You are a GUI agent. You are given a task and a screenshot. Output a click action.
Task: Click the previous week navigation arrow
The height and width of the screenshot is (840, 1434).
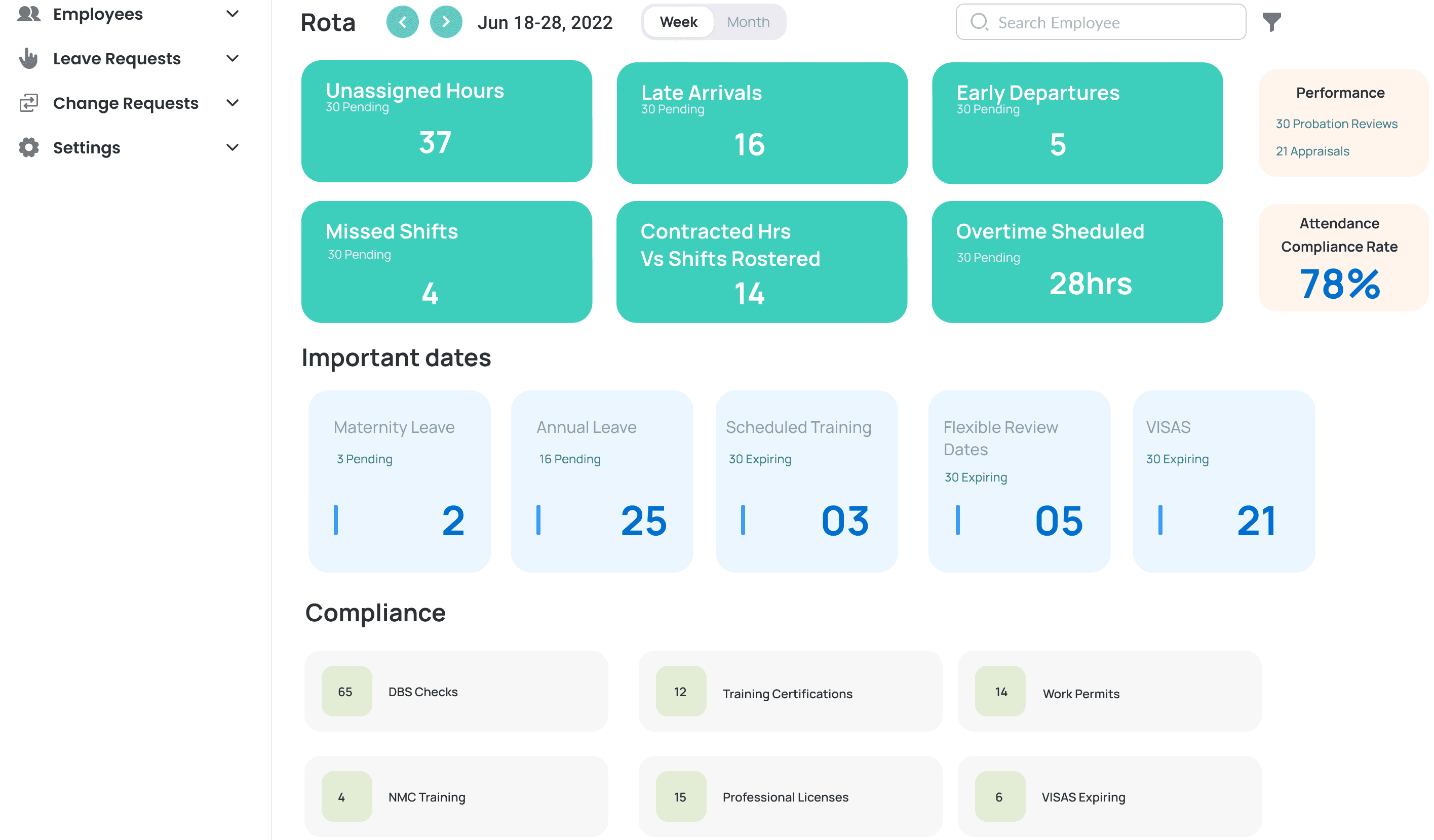click(x=402, y=20)
